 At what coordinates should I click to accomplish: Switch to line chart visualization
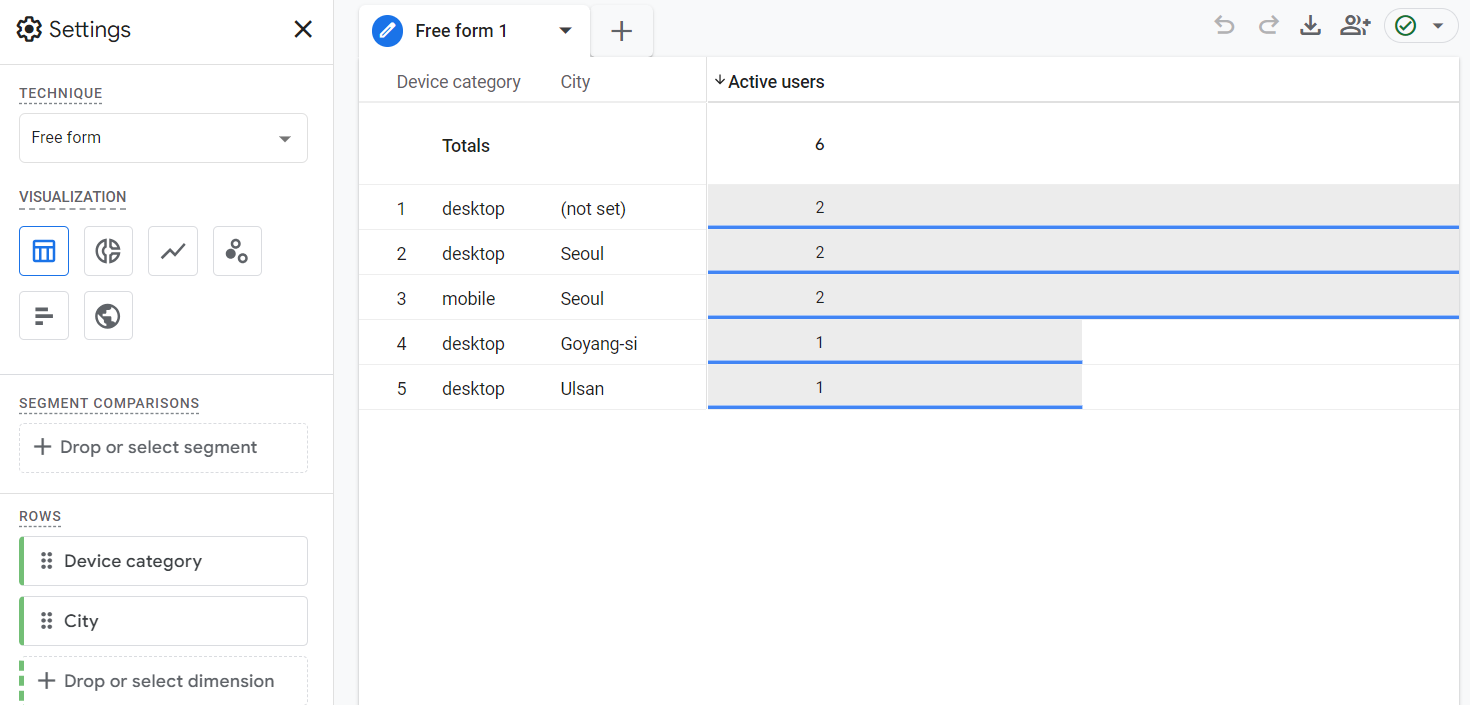tap(173, 251)
